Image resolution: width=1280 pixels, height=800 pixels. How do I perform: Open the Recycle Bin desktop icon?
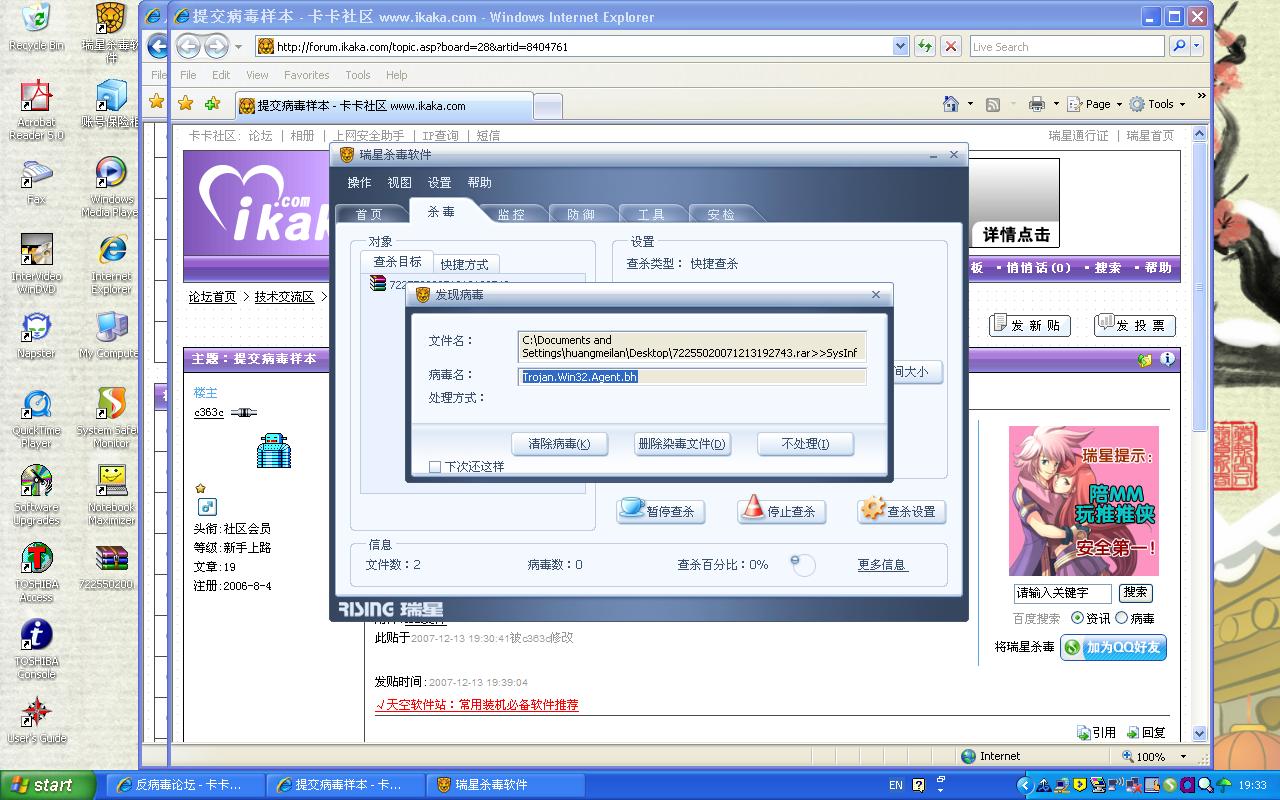(x=36, y=26)
